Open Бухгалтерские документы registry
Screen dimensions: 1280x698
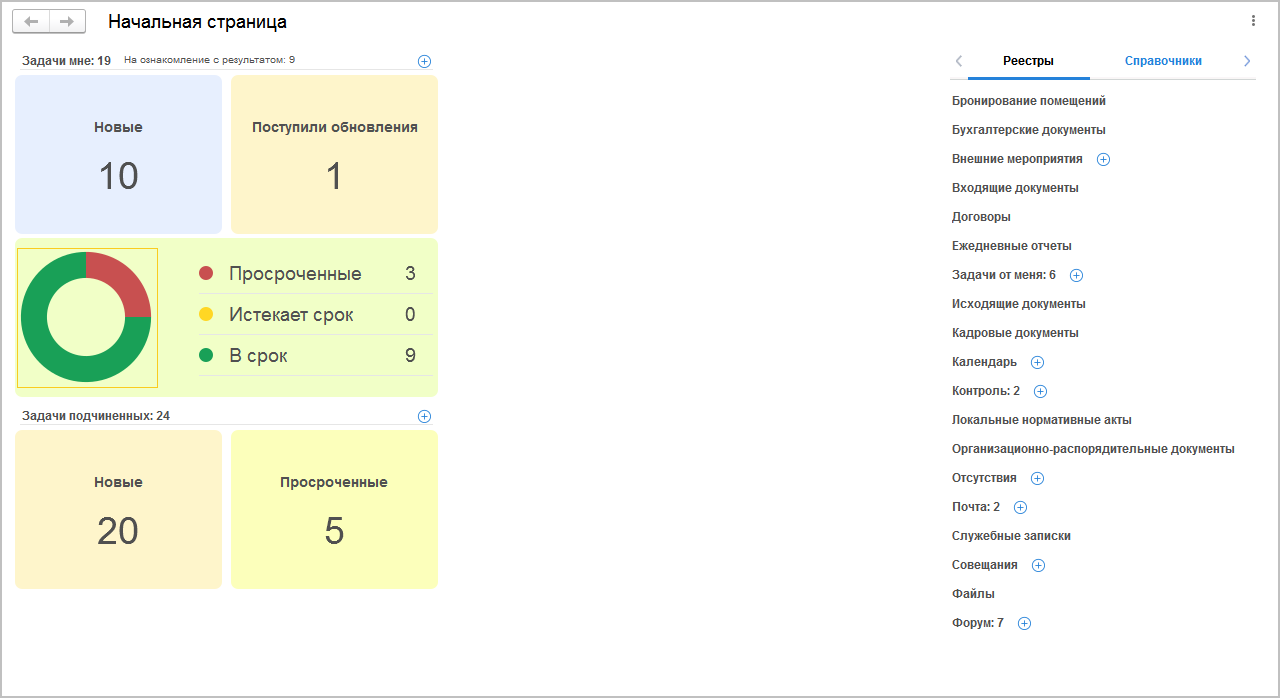coord(1029,130)
